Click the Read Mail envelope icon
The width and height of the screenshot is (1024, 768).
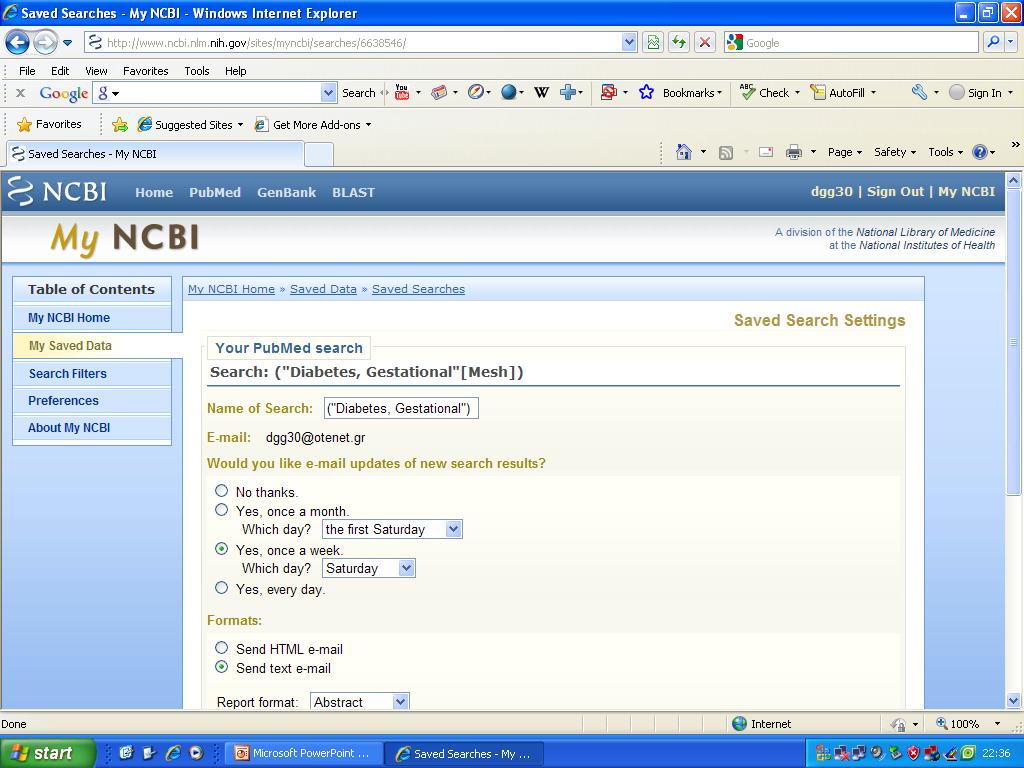pyautogui.click(x=766, y=152)
